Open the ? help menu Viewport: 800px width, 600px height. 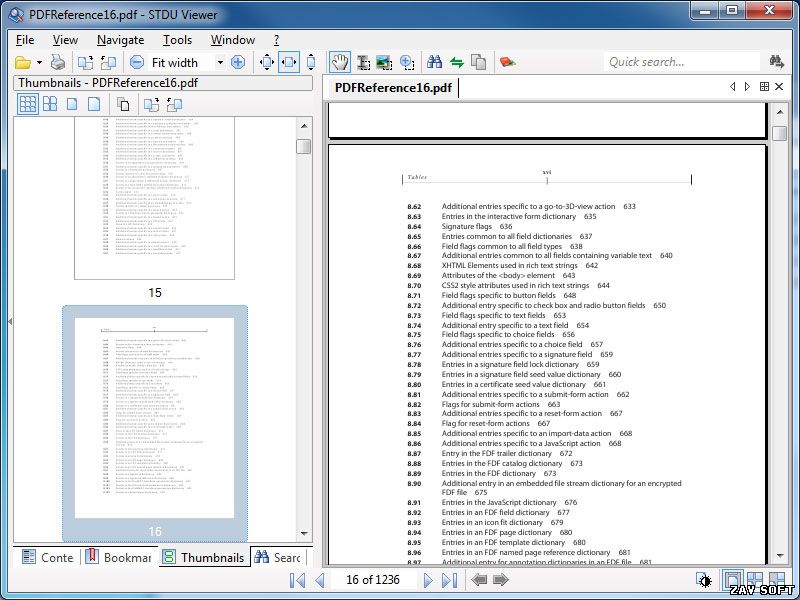[x=277, y=40]
